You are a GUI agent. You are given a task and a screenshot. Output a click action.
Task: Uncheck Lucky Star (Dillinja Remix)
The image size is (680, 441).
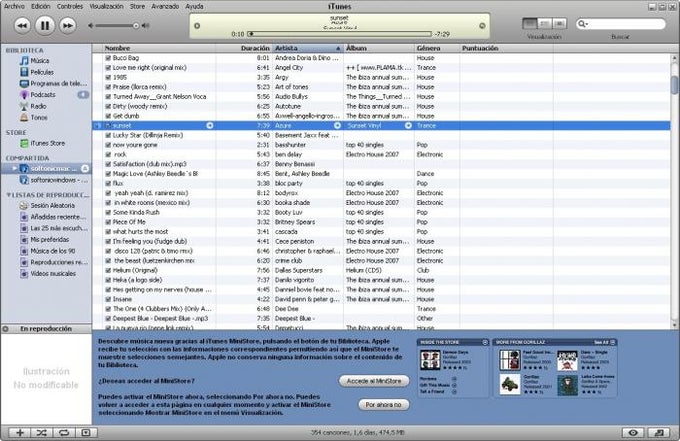(x=108, y=135)
